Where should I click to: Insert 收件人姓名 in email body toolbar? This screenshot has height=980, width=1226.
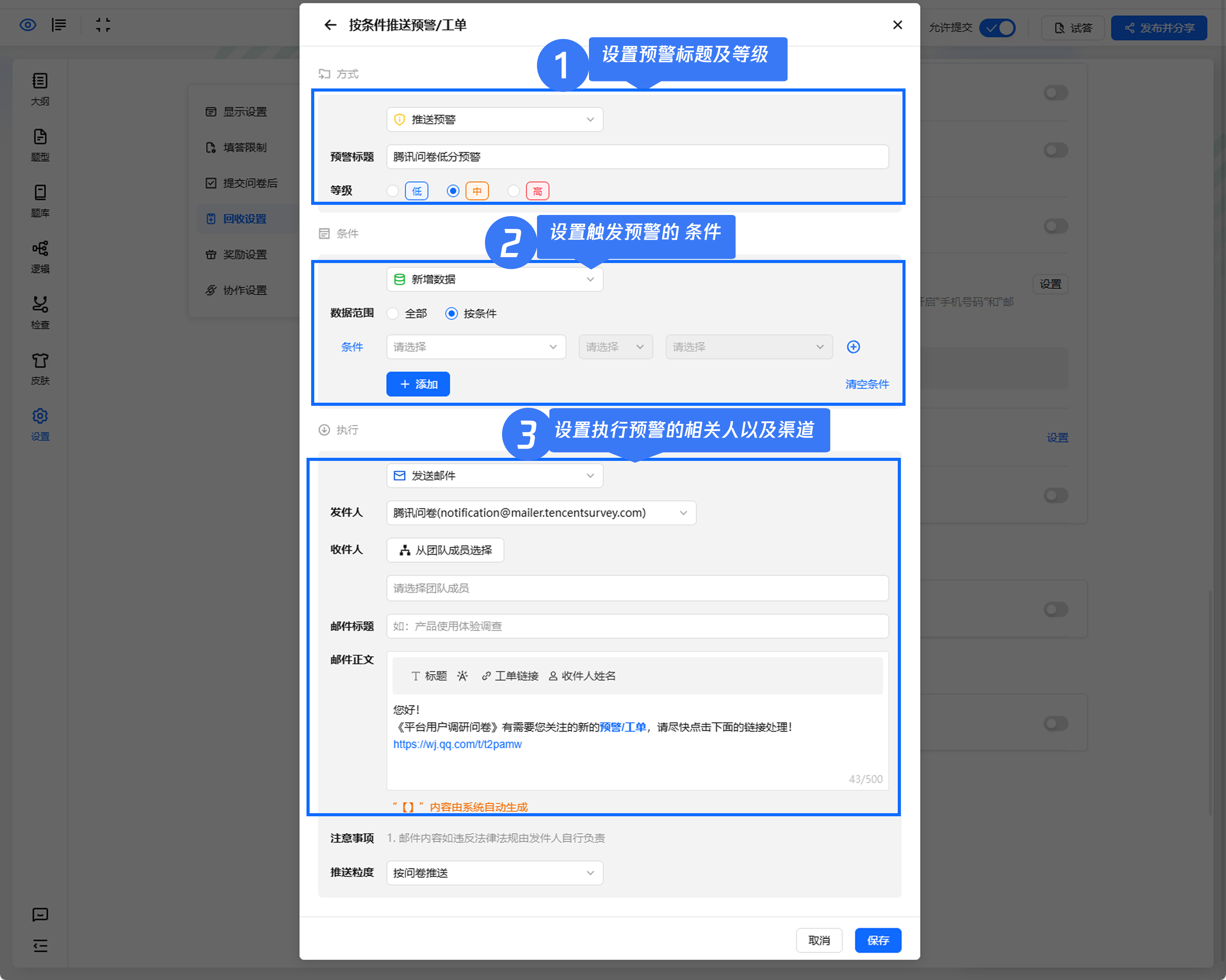[582, 676]
